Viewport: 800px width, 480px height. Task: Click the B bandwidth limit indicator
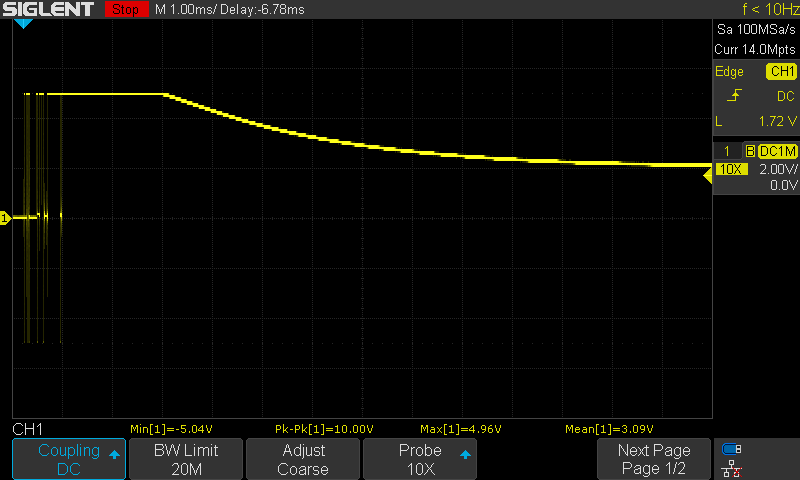[x=750, y=151]
